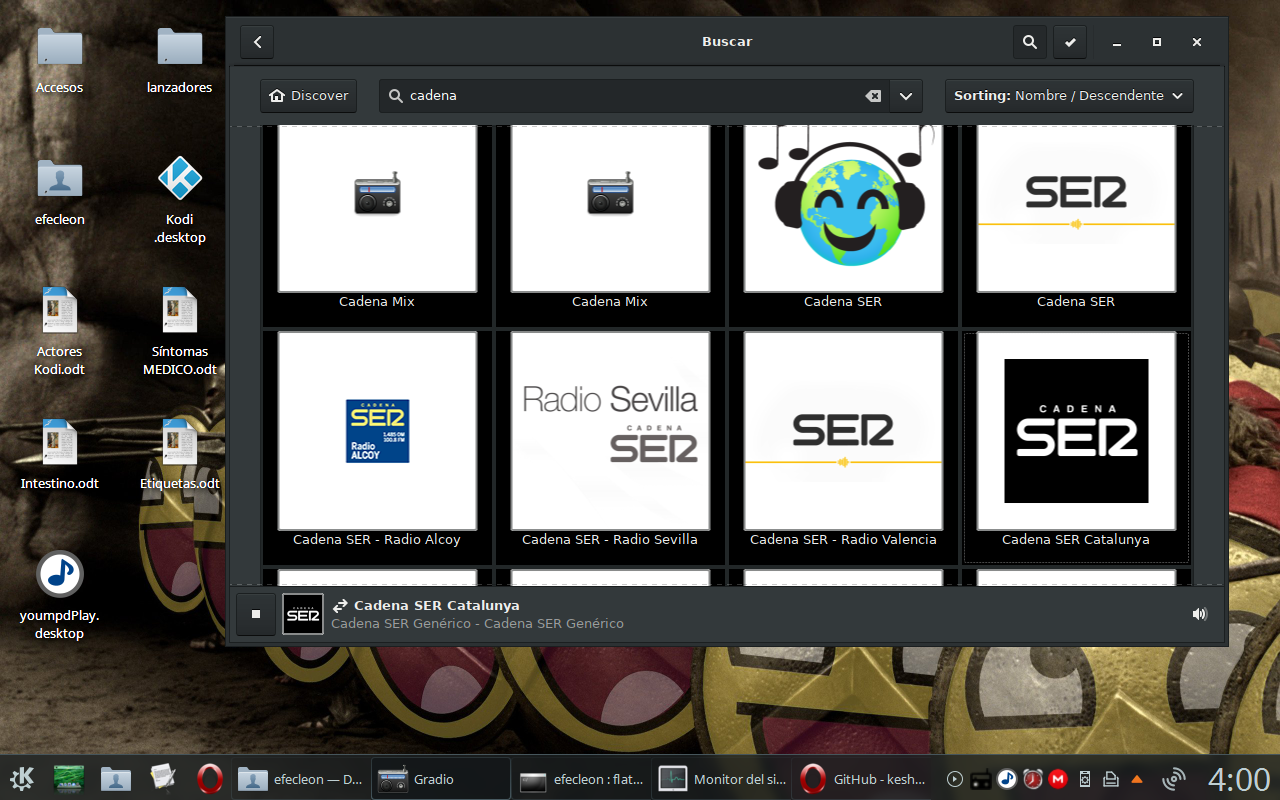Open the Sorting: Nombre / Descendente dropdown
Viewport: 1280px width, 800px height.
point(1069,96)
